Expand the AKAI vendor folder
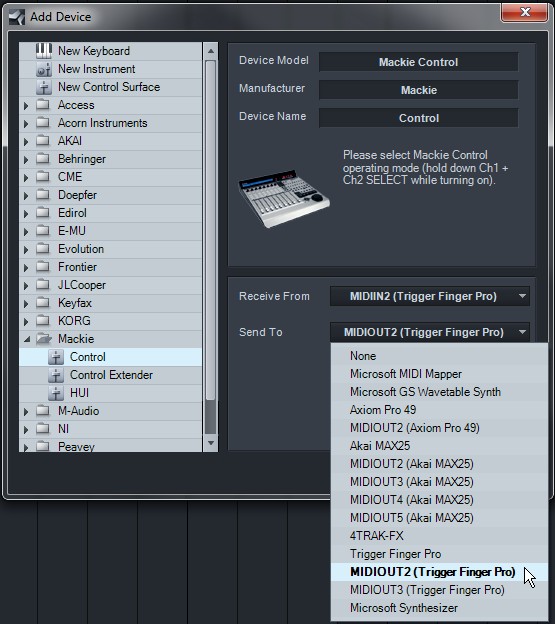 tap(26, 142)
